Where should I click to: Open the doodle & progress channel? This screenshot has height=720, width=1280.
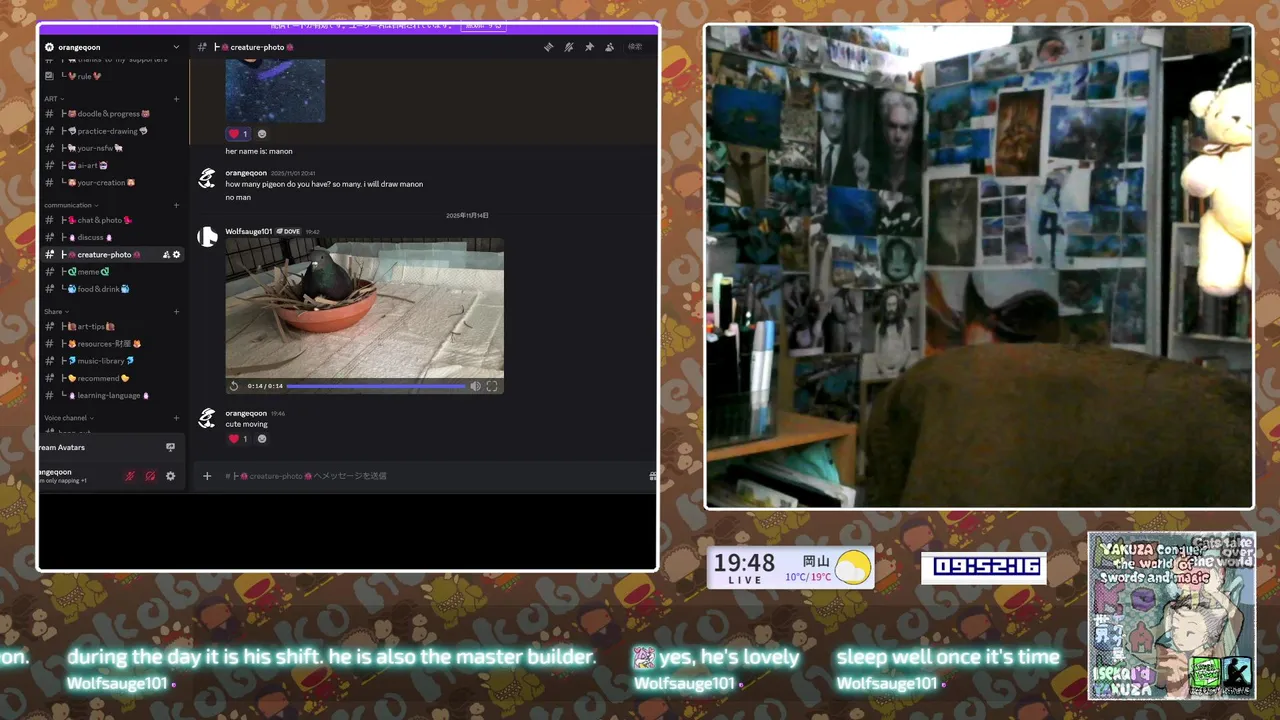pyautogui.click(x=112, y=114)
